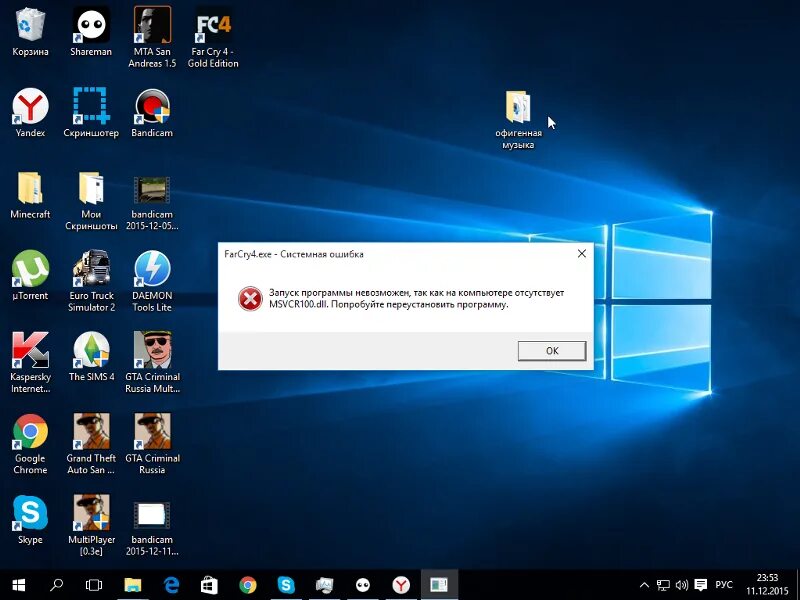
Task: Open the clock showing 23:53 11.12.2015
Action: coord(767,585)
